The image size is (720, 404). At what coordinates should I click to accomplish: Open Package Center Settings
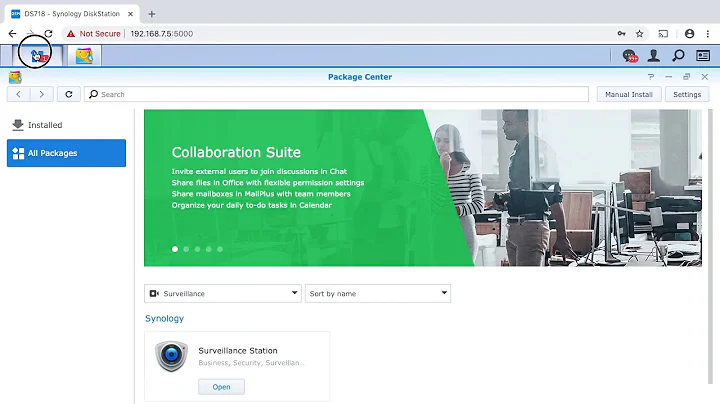(x=687, y=94)
